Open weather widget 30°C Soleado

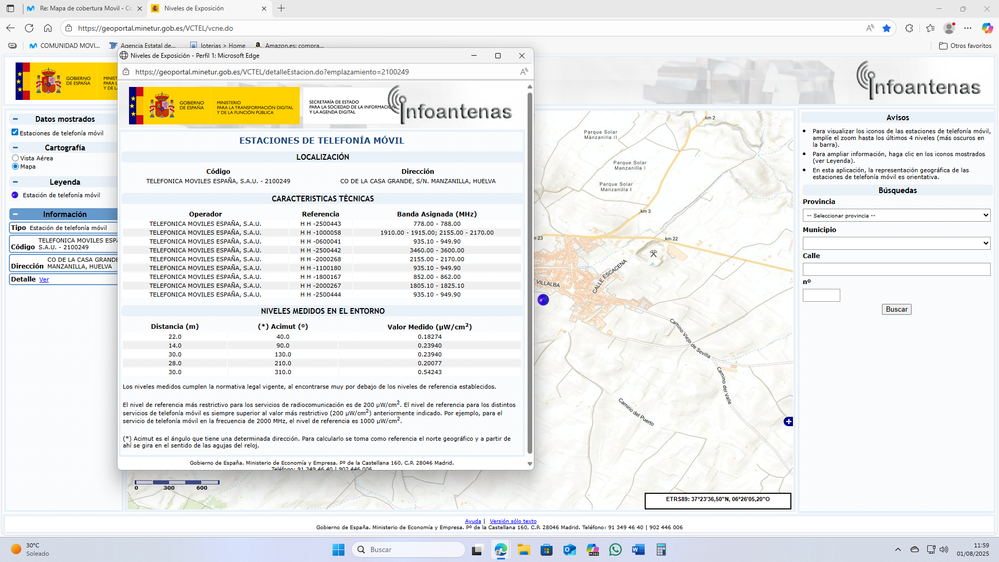pos(29,549)
